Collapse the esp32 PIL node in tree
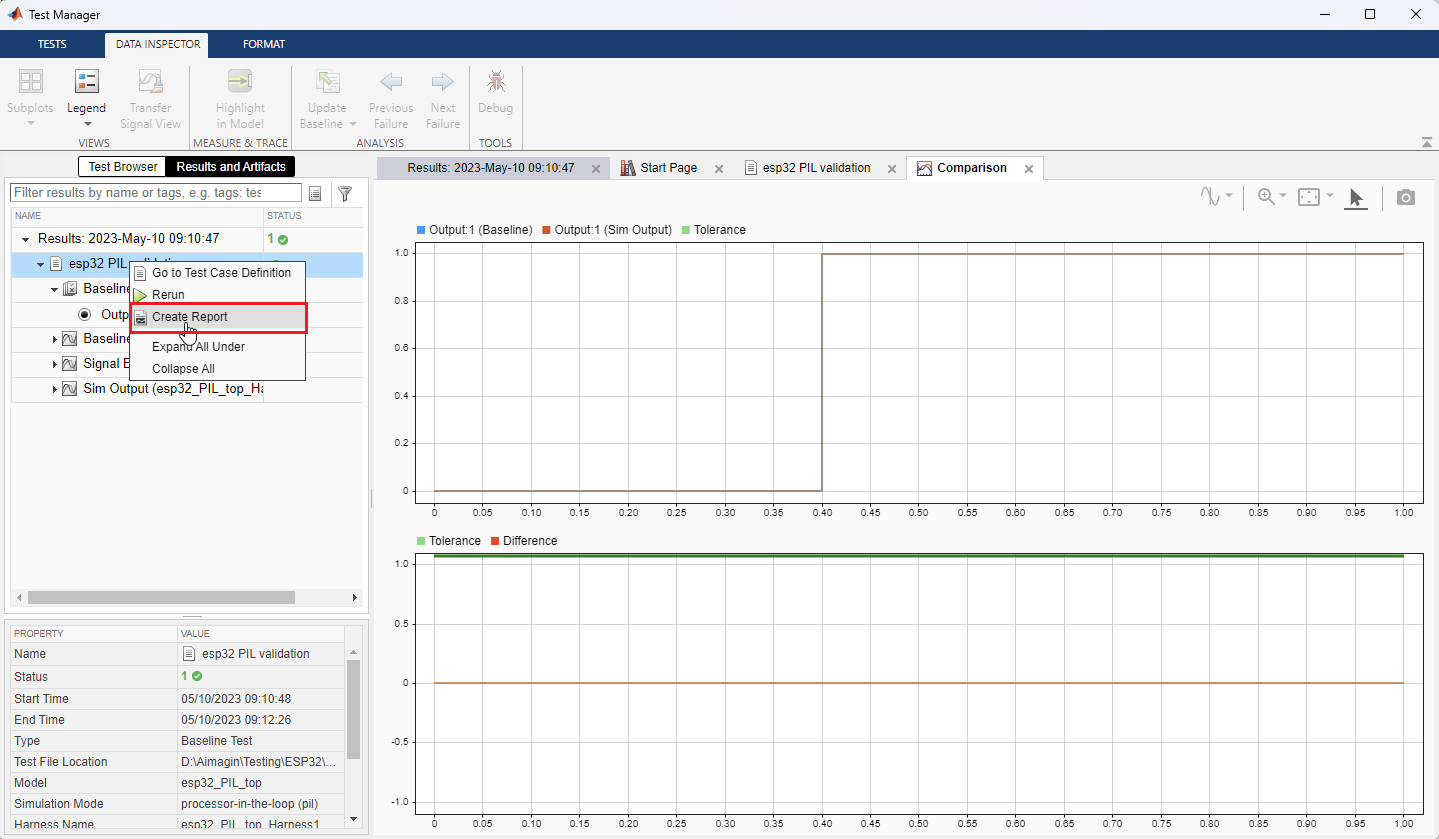This screenshot has height=839, width=1439. click(x=40, y=265)
